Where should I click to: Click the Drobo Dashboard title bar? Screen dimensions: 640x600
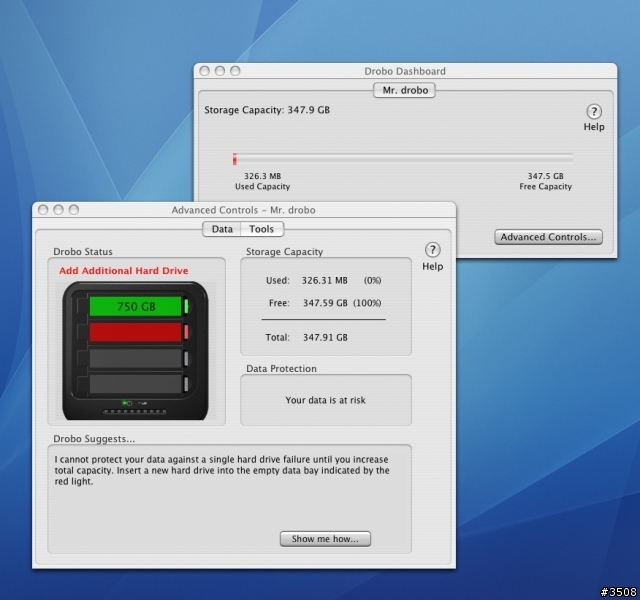[405, 71]
